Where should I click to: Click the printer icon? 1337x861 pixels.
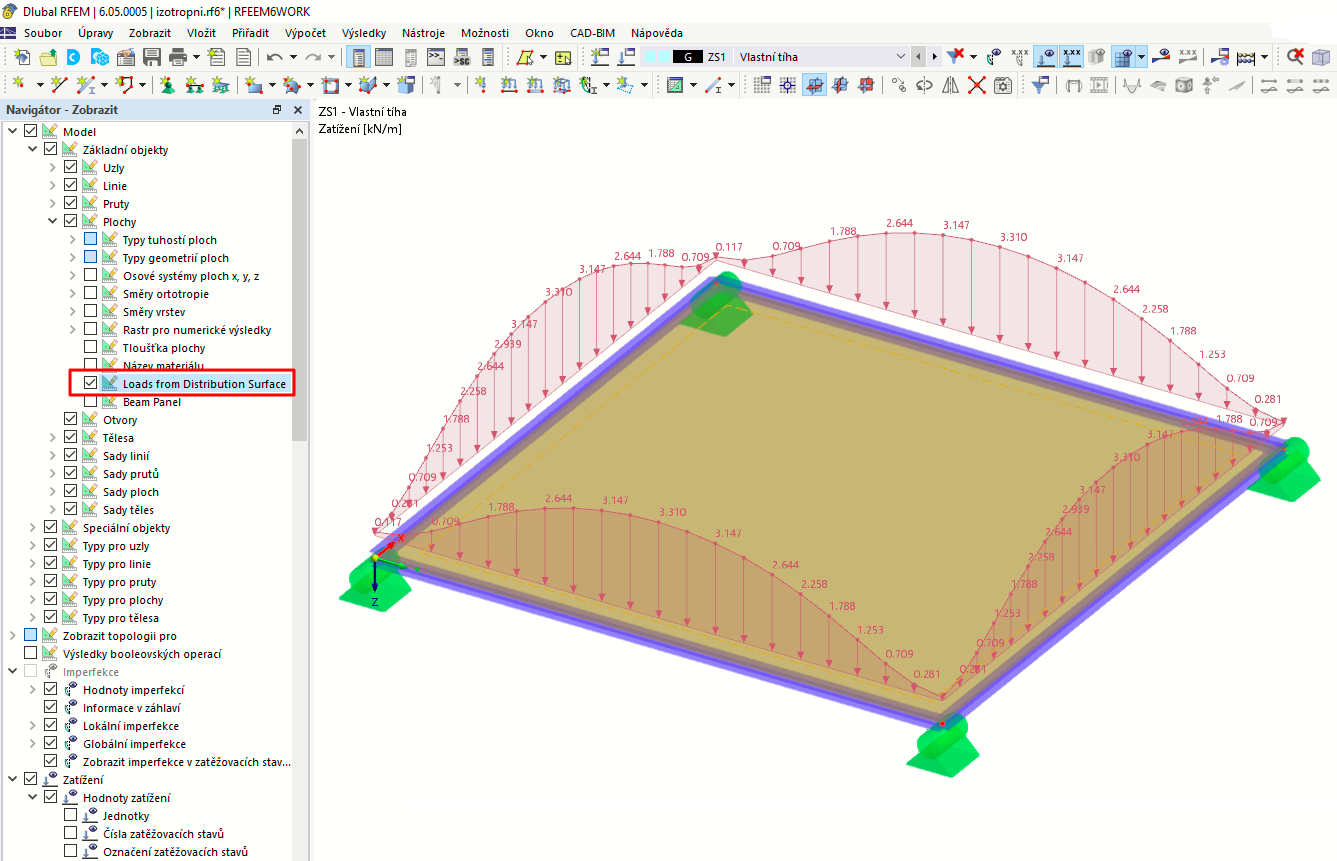point(178,57)
